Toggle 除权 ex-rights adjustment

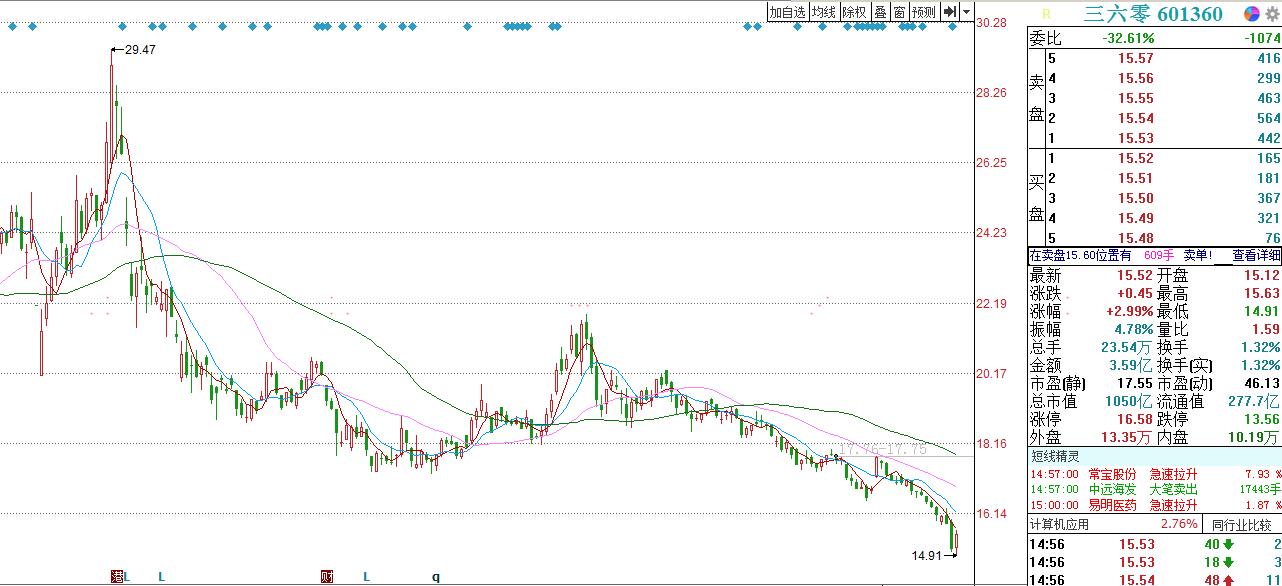854,12
